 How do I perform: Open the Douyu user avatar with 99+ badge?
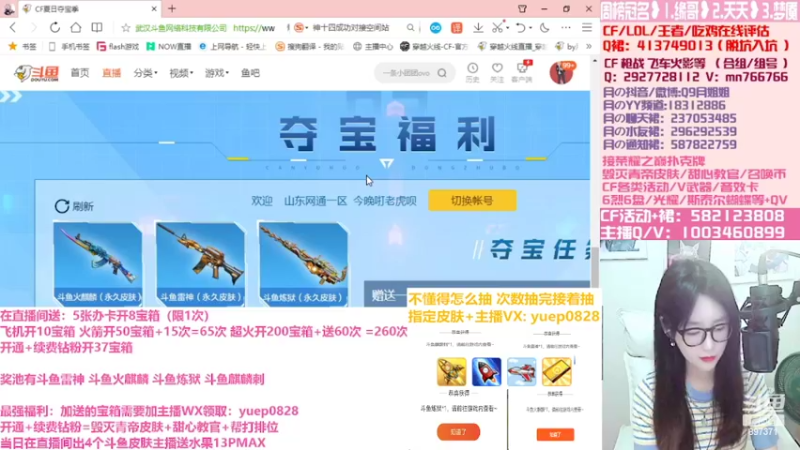point(562,72)
